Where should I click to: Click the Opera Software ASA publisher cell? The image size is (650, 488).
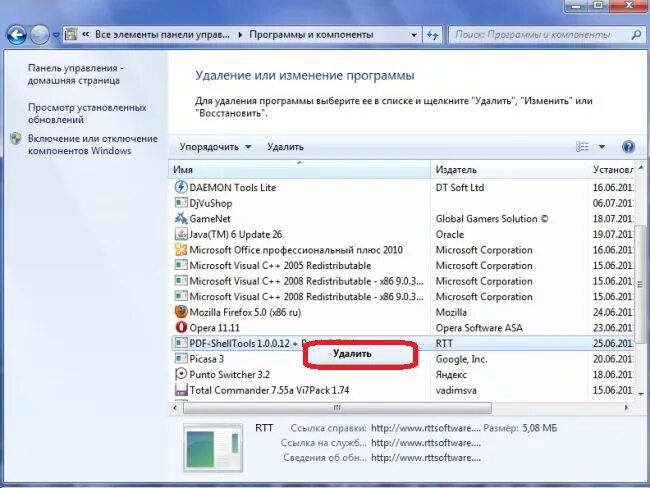click(x=479, y=328)
